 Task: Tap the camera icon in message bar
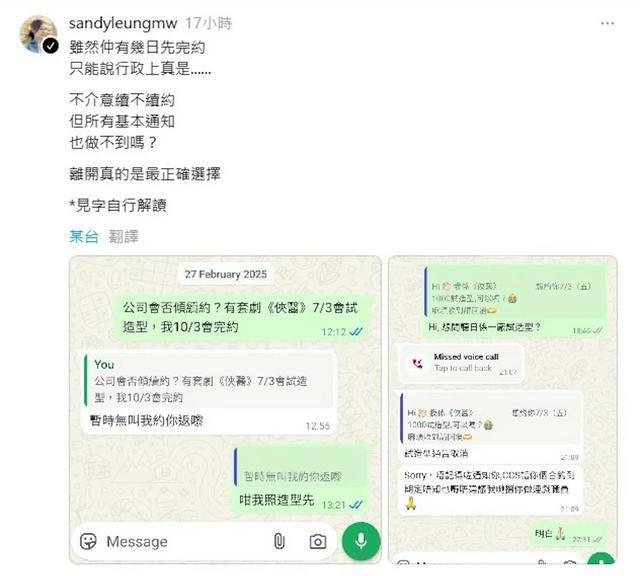pos(318,542)
